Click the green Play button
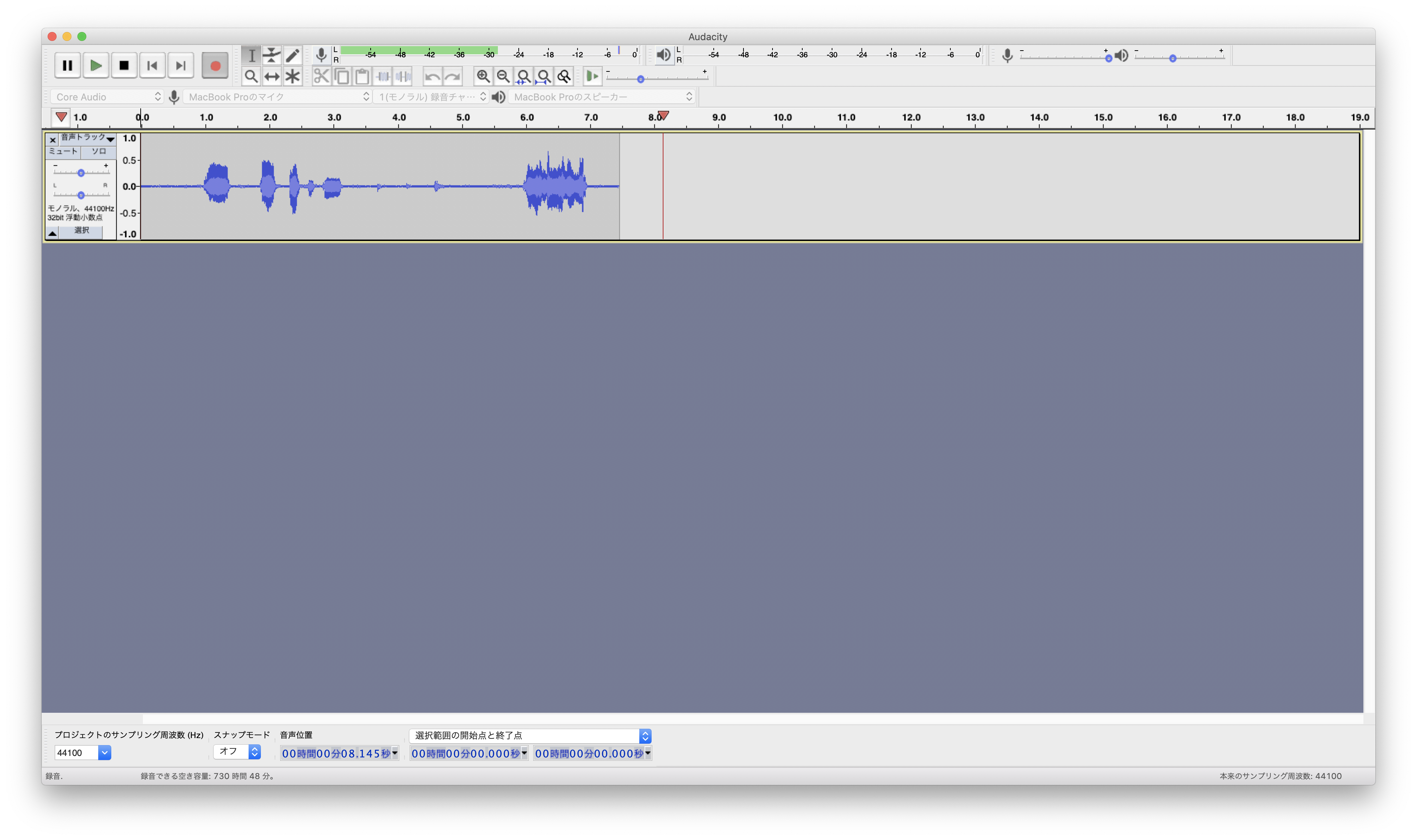 click(x=96, y=66)
